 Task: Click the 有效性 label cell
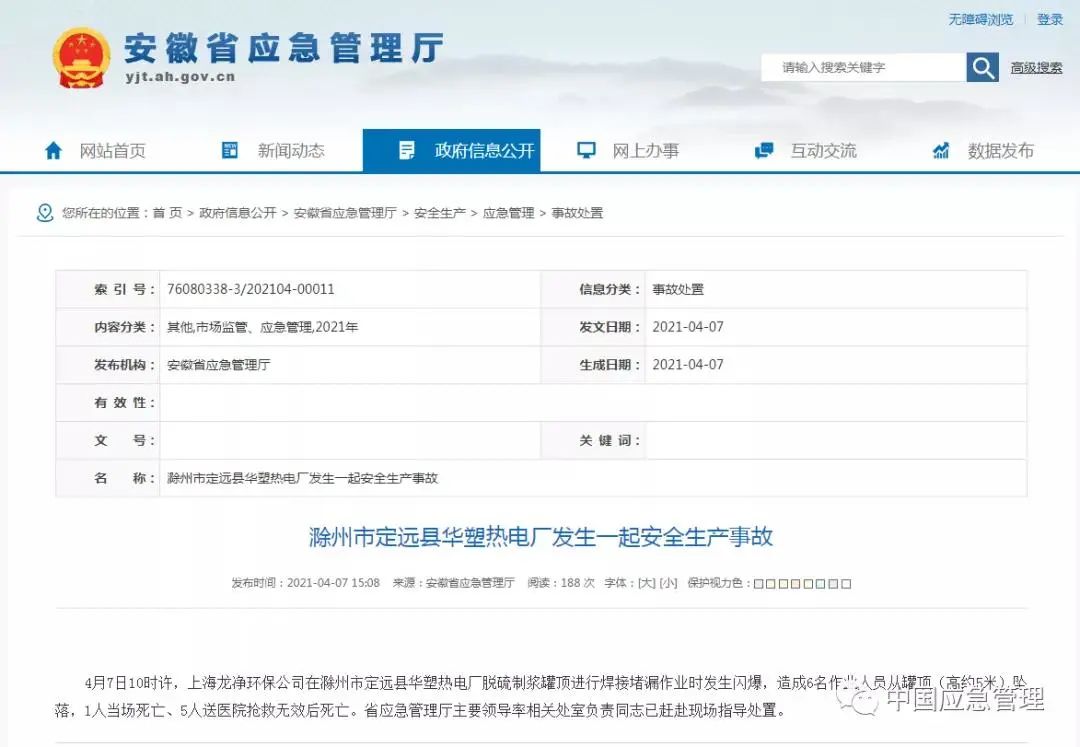tap(107, 403)
